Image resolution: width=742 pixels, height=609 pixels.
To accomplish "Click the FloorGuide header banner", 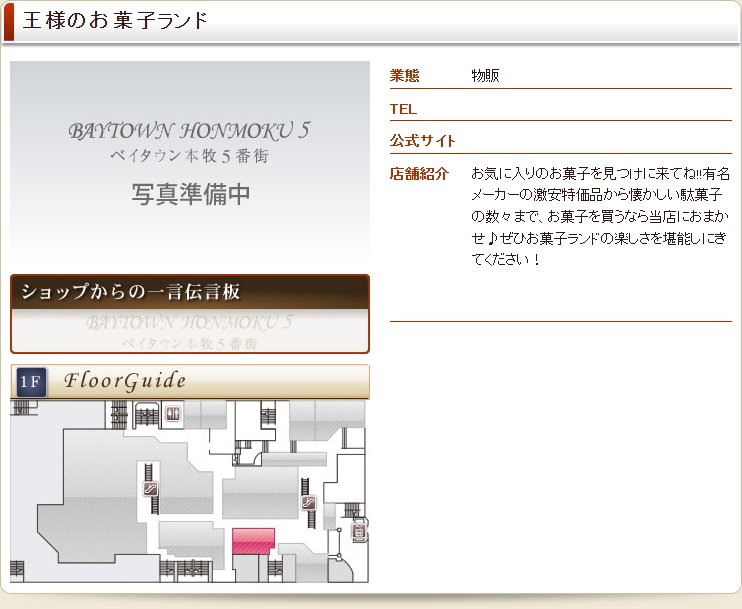I will click(x=190, y=381).
